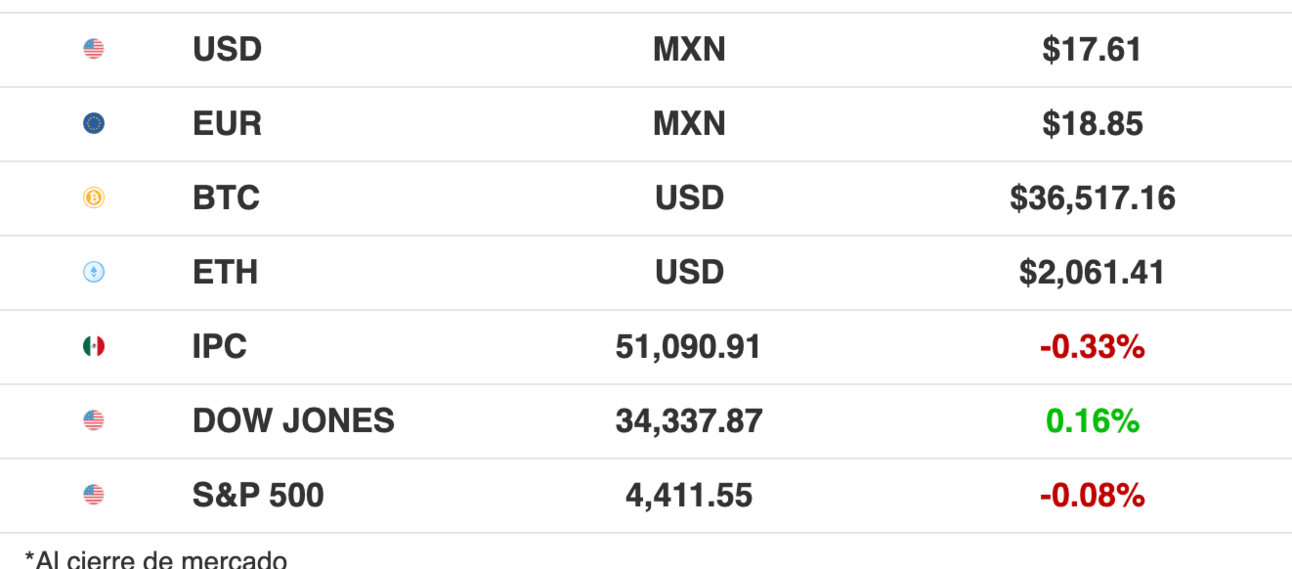Open the S&P 500 index label
1292x569 pixels.
258,495
